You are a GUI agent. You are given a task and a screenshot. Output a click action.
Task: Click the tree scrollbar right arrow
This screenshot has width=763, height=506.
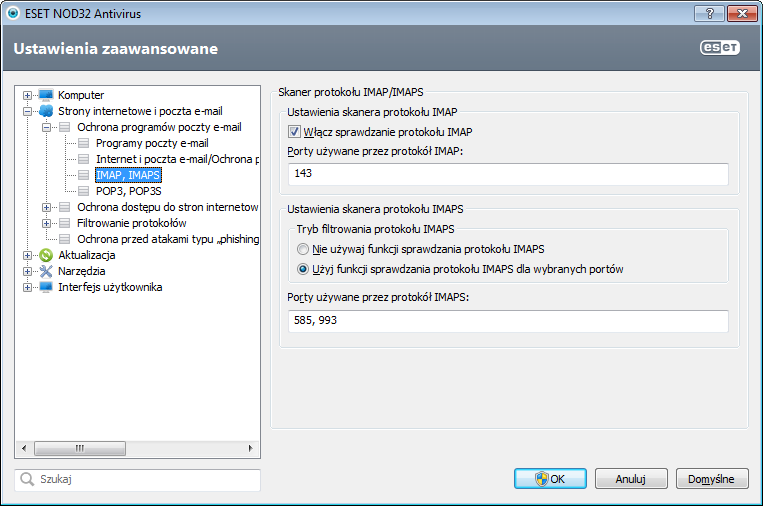(251, 448)
